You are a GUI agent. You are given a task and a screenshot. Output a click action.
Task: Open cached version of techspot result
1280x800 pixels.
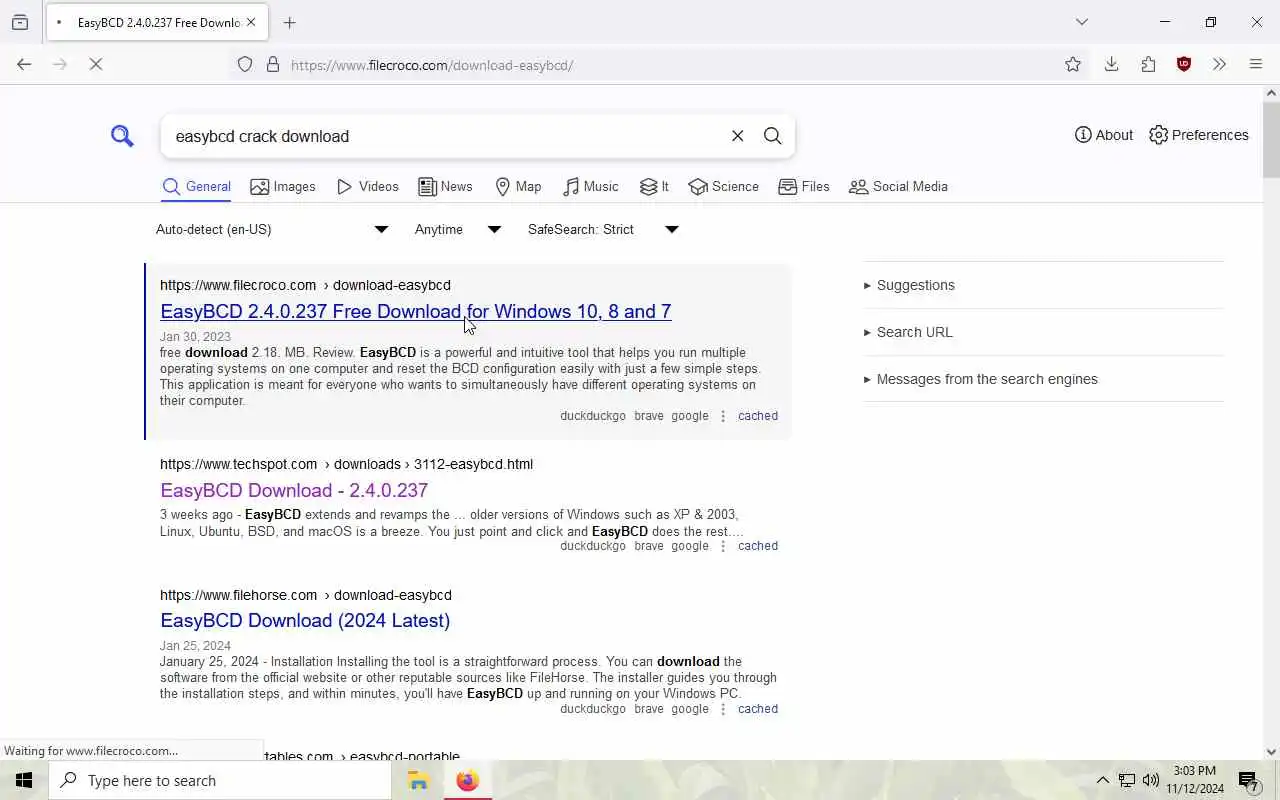[757, 546]
